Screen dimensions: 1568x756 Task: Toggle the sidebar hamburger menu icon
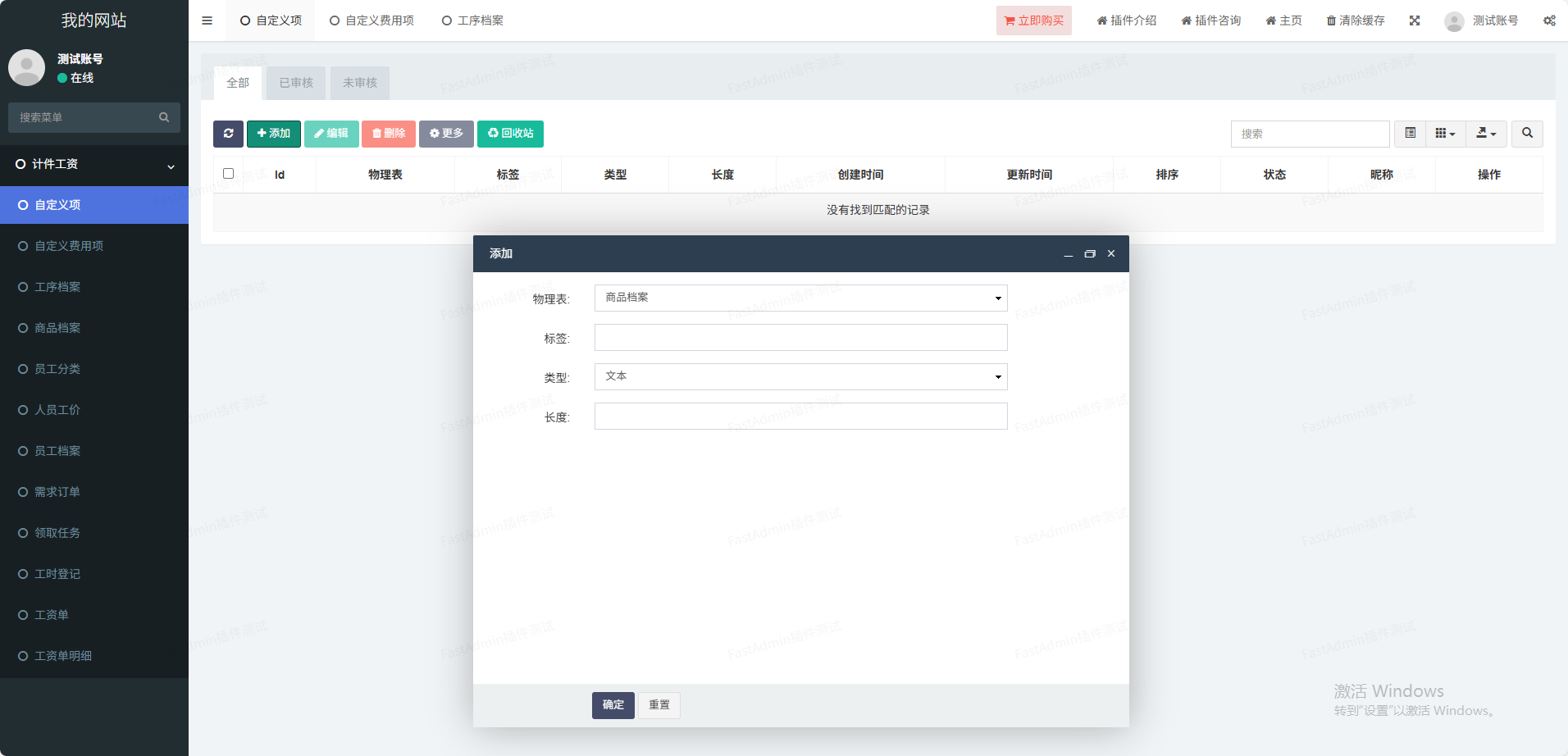coord(207,20)
